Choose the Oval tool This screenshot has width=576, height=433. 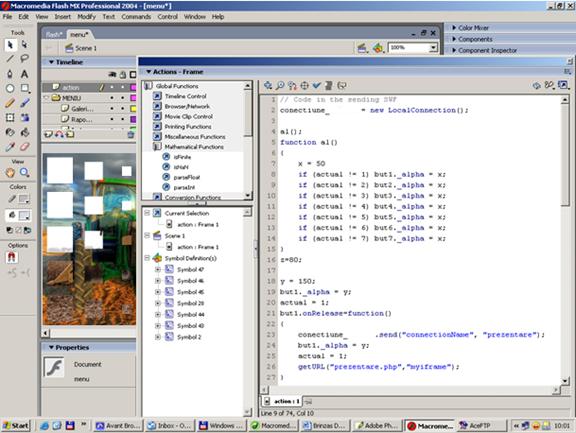10,88
